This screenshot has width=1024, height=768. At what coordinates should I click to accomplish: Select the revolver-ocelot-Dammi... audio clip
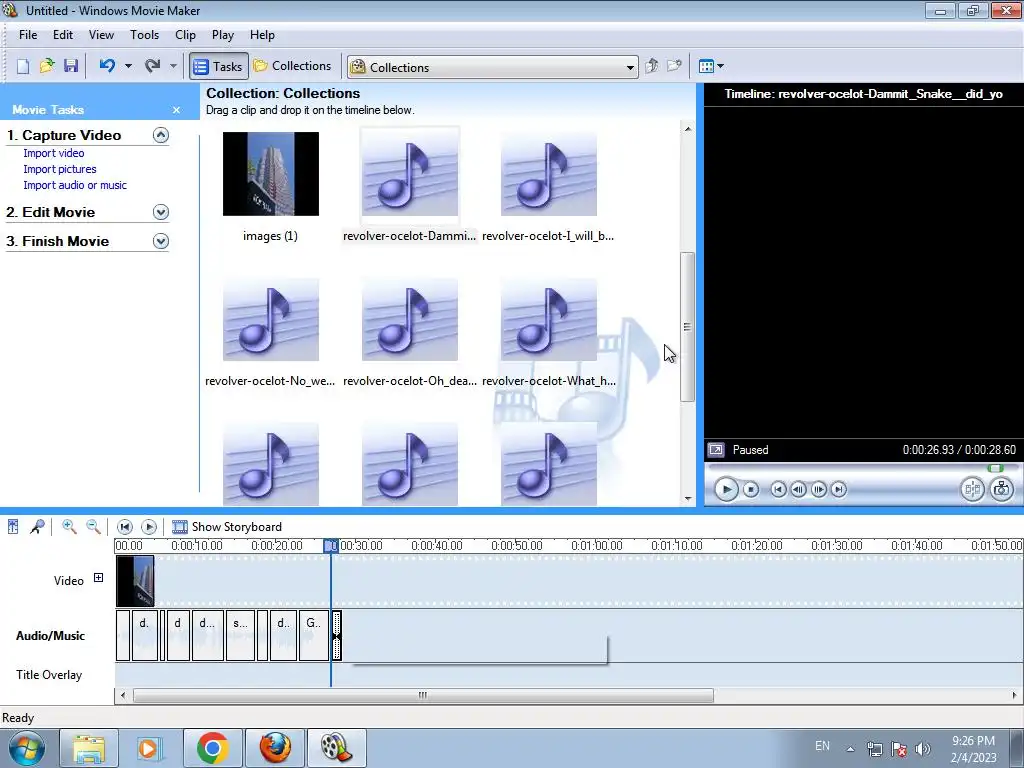[x=410, y=174]
